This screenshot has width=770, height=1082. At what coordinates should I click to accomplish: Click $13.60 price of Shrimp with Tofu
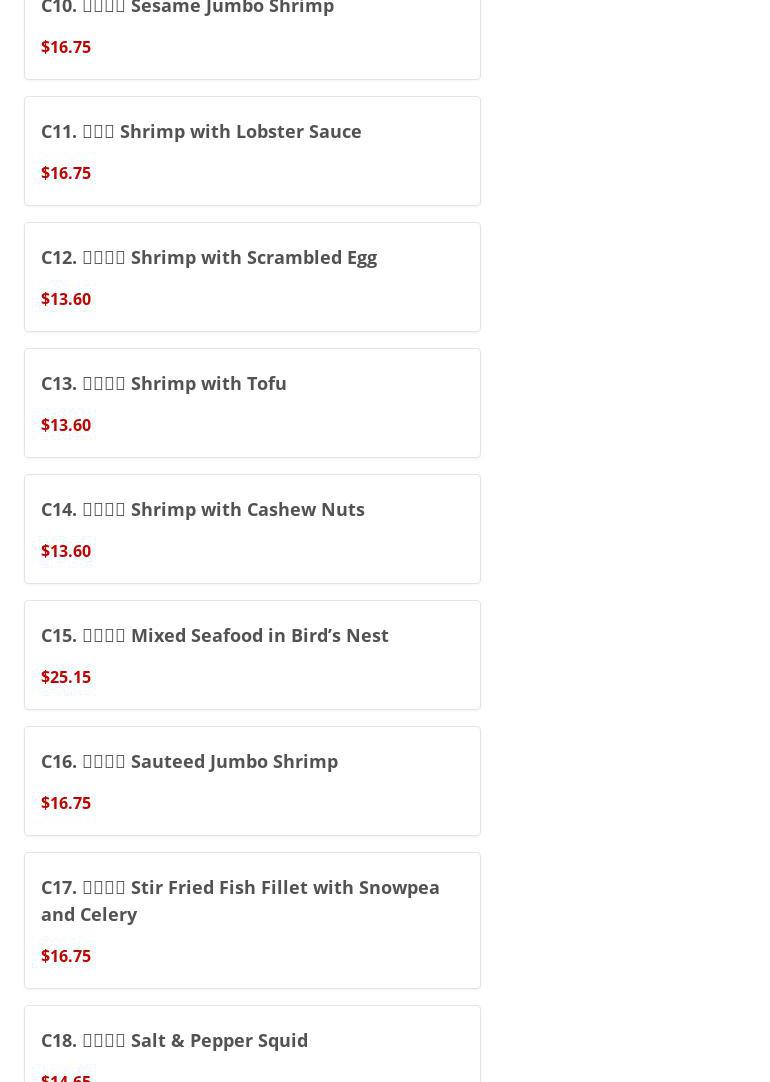click(66, 425)
